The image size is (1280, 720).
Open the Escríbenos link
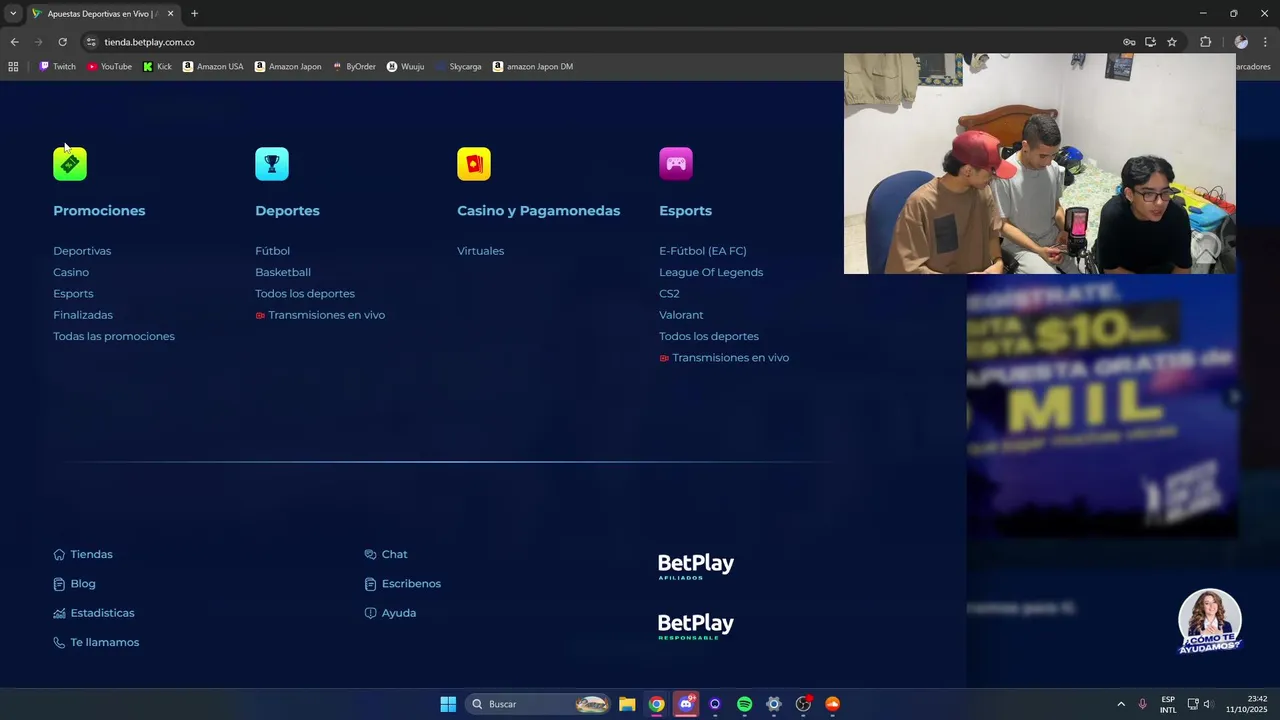pyautogui.click(x=403, y=584)
